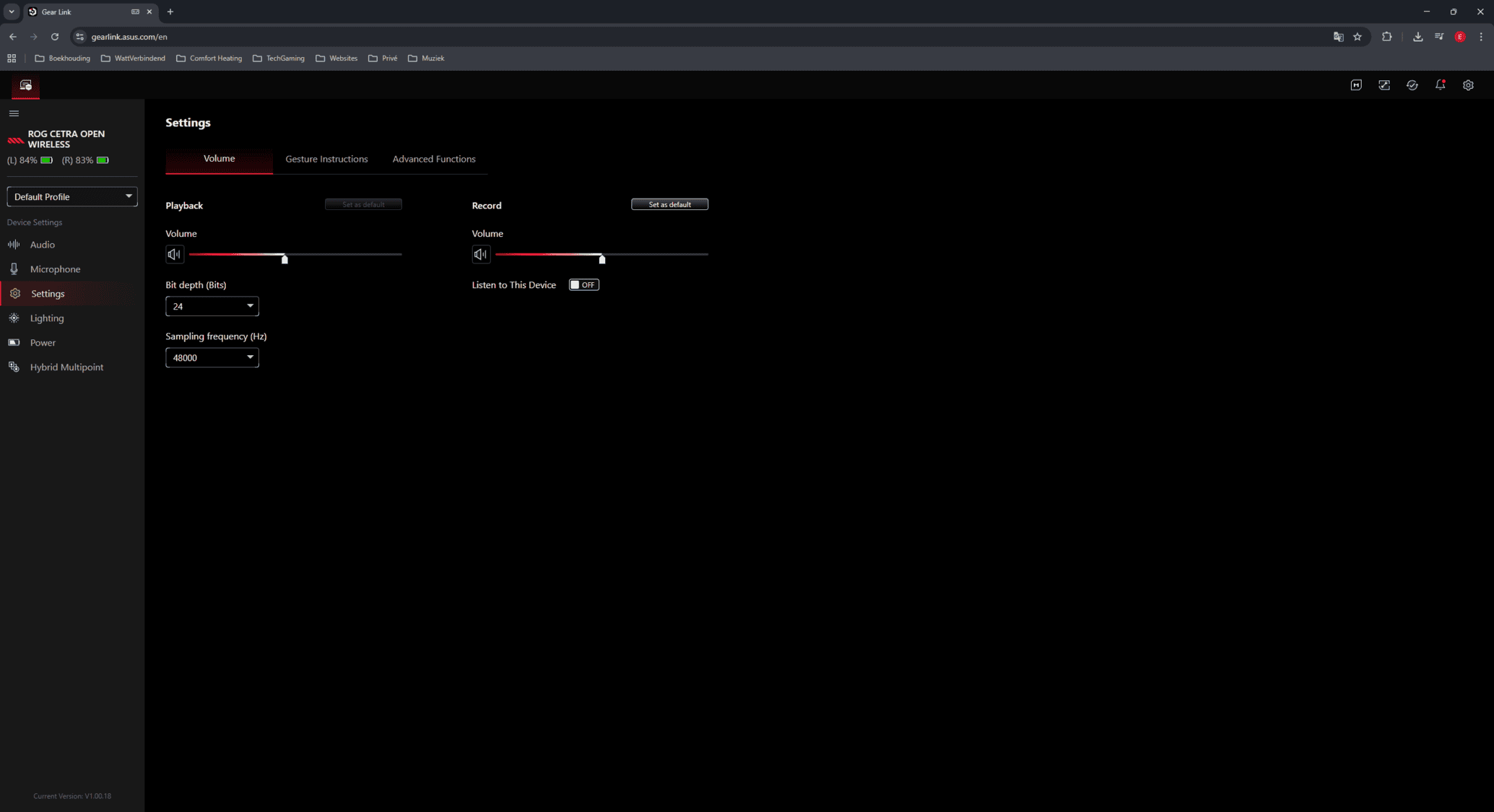1494x812 pixels.
Task: Open Hybrid Multipoint sidebar item
Action: [66, 367]
